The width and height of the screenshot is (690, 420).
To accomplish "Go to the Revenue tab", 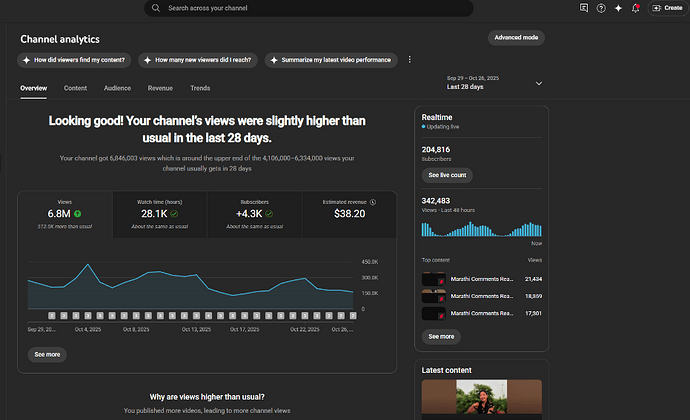I will point(160,88).
